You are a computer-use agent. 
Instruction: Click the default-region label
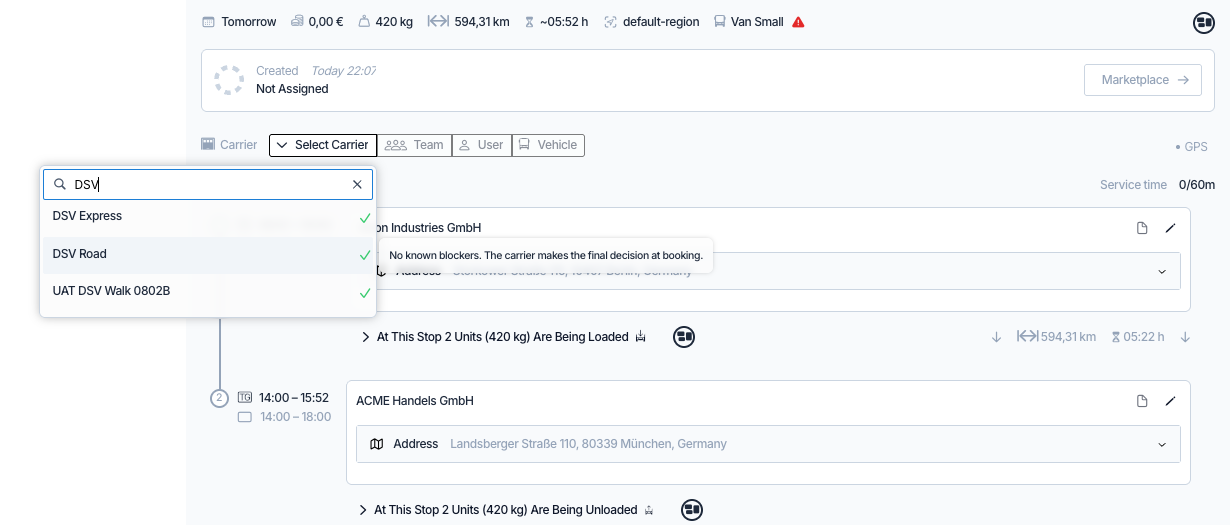[661, 22]
